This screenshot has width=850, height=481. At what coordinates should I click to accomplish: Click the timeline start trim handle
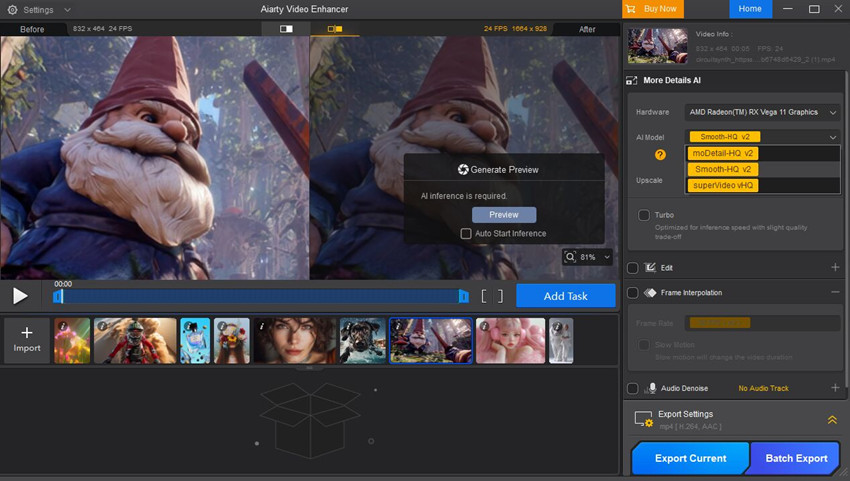click(x=58, y=296)
